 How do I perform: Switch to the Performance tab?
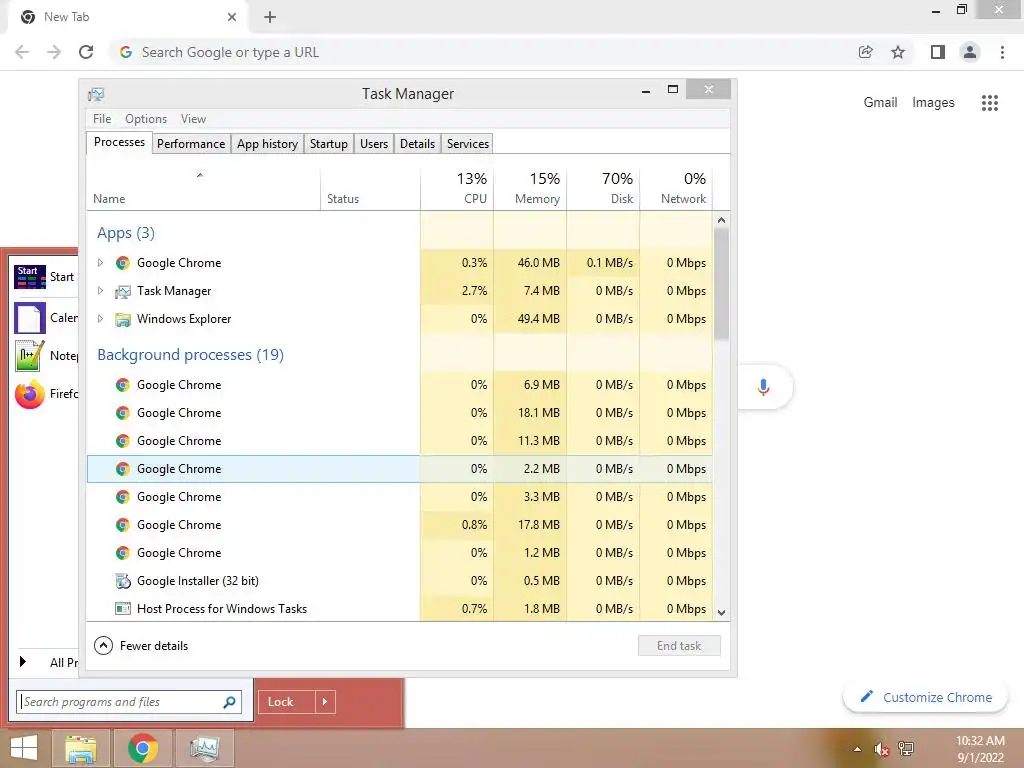[x=191, y=144]
